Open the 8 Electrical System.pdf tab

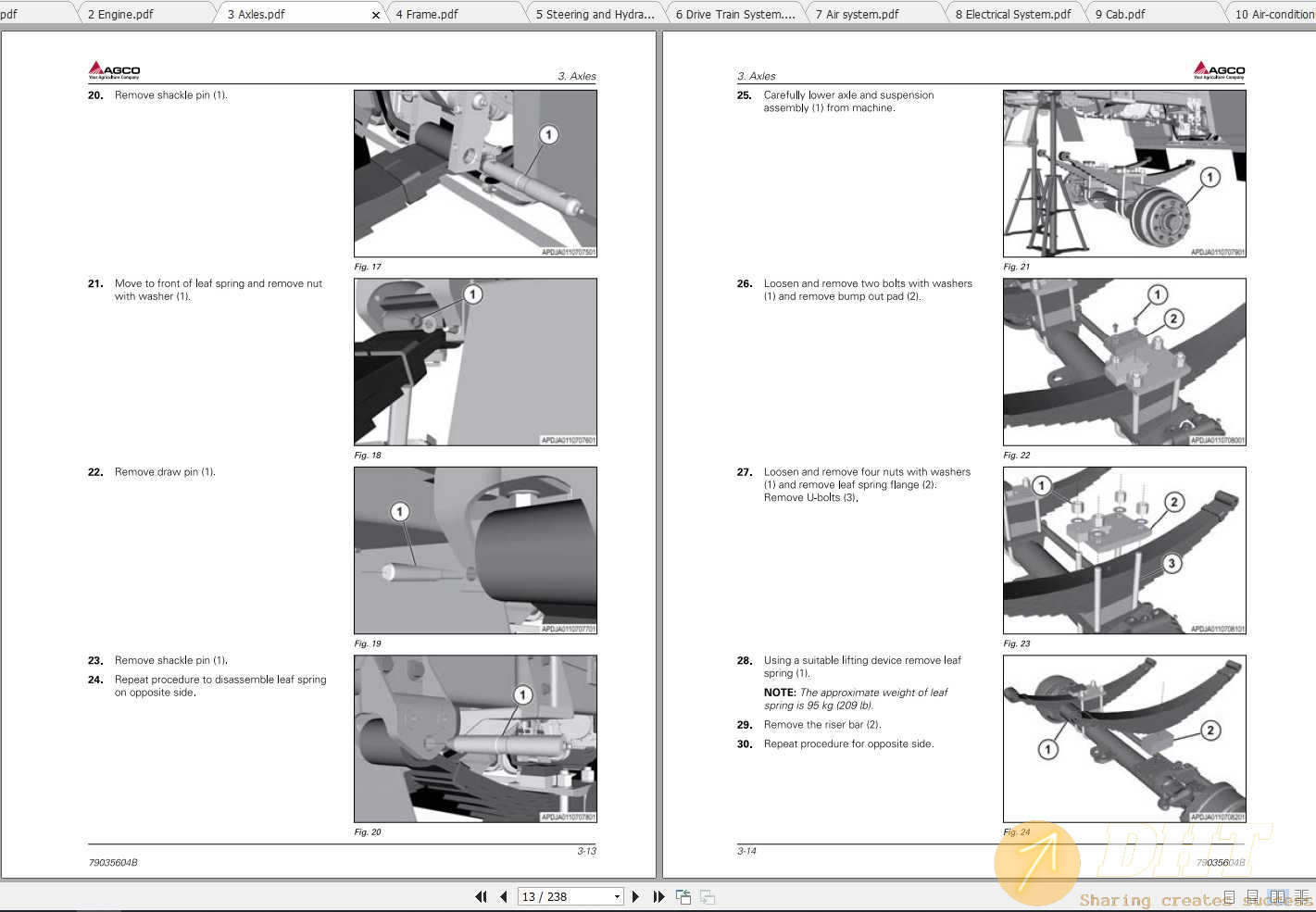pos(1013,14)
